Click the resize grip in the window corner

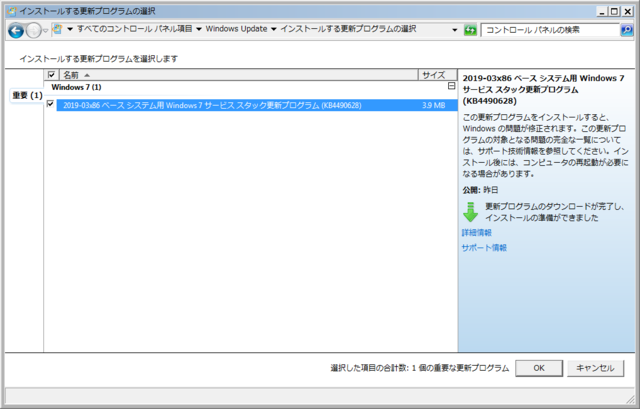[x=631, y=399]
